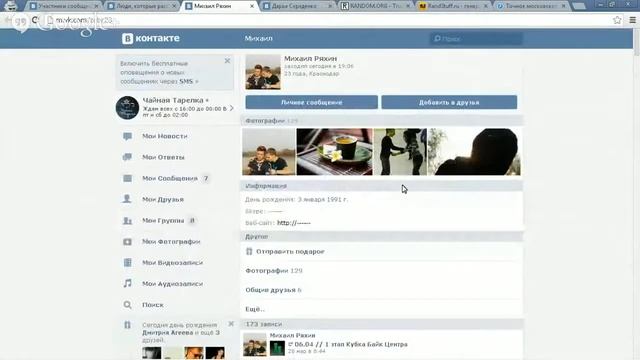Click the Михаил Ряхин wall post author name
This screenshot has height=360, width=640.
292,336
